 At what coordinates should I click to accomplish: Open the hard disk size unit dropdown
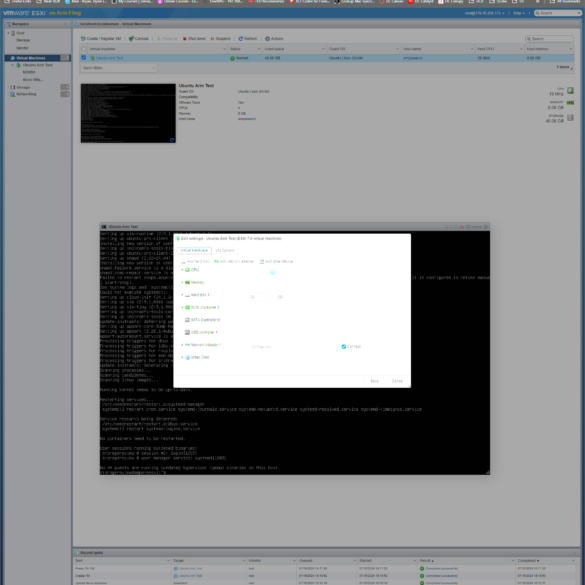(x=281, y=297)
